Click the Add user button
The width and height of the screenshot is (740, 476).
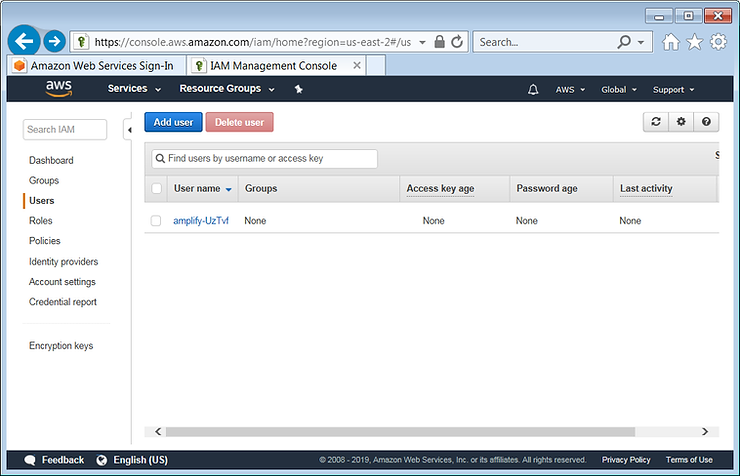coord(173,122)
